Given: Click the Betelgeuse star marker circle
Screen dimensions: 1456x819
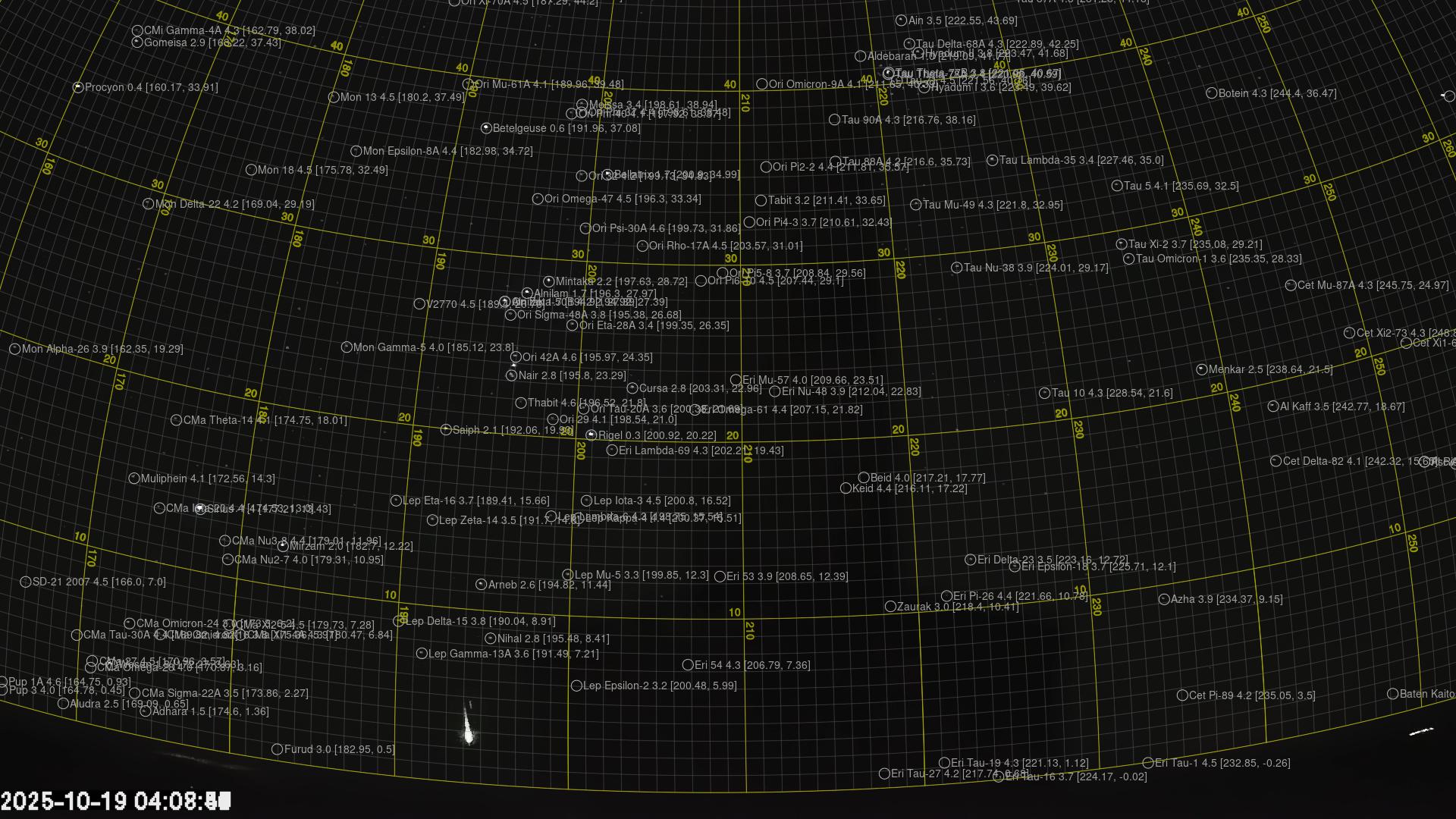Looking at the screenshot, I should (486, 128).
